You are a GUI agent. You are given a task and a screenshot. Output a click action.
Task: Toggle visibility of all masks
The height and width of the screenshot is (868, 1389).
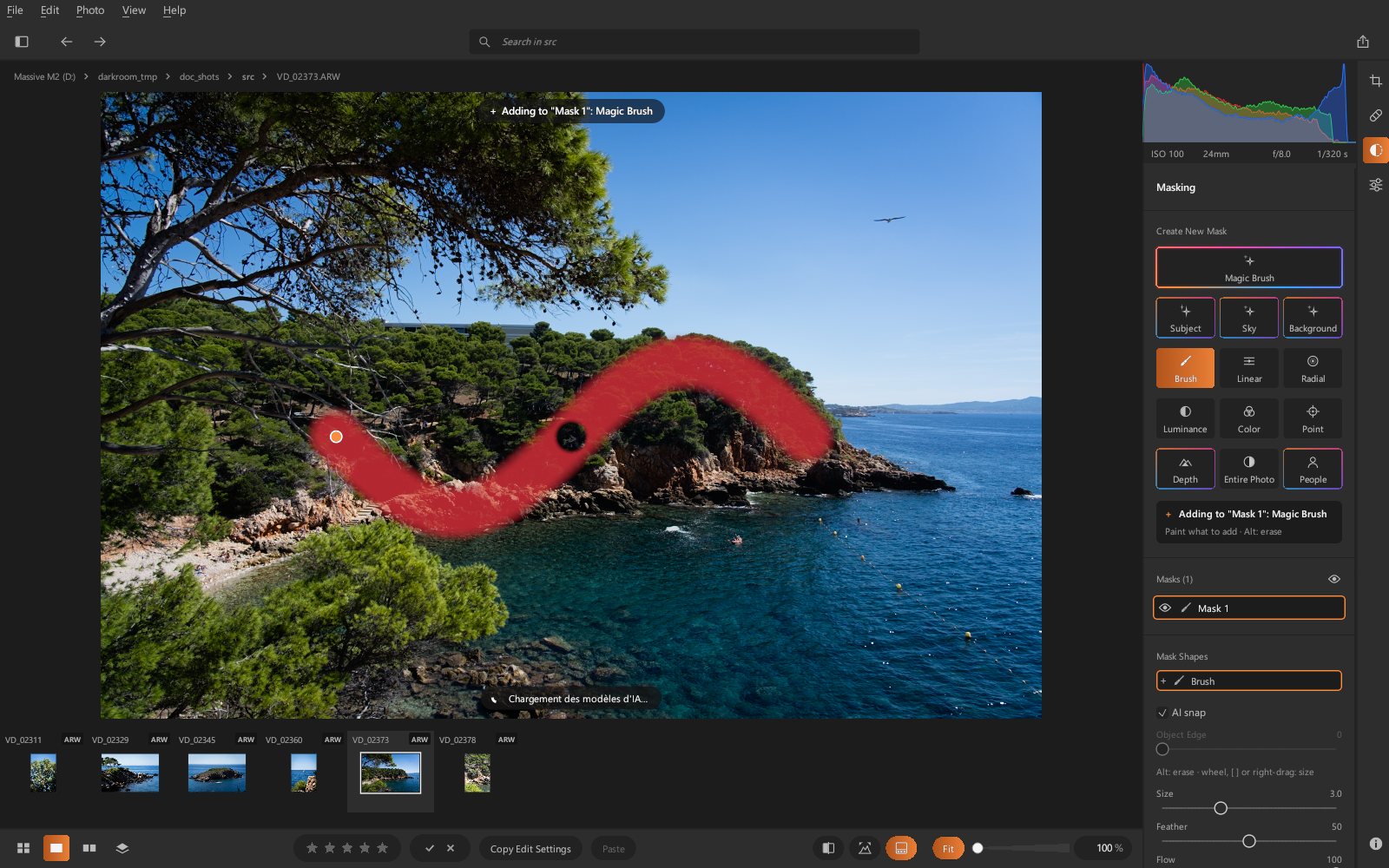pos(1334,579)
